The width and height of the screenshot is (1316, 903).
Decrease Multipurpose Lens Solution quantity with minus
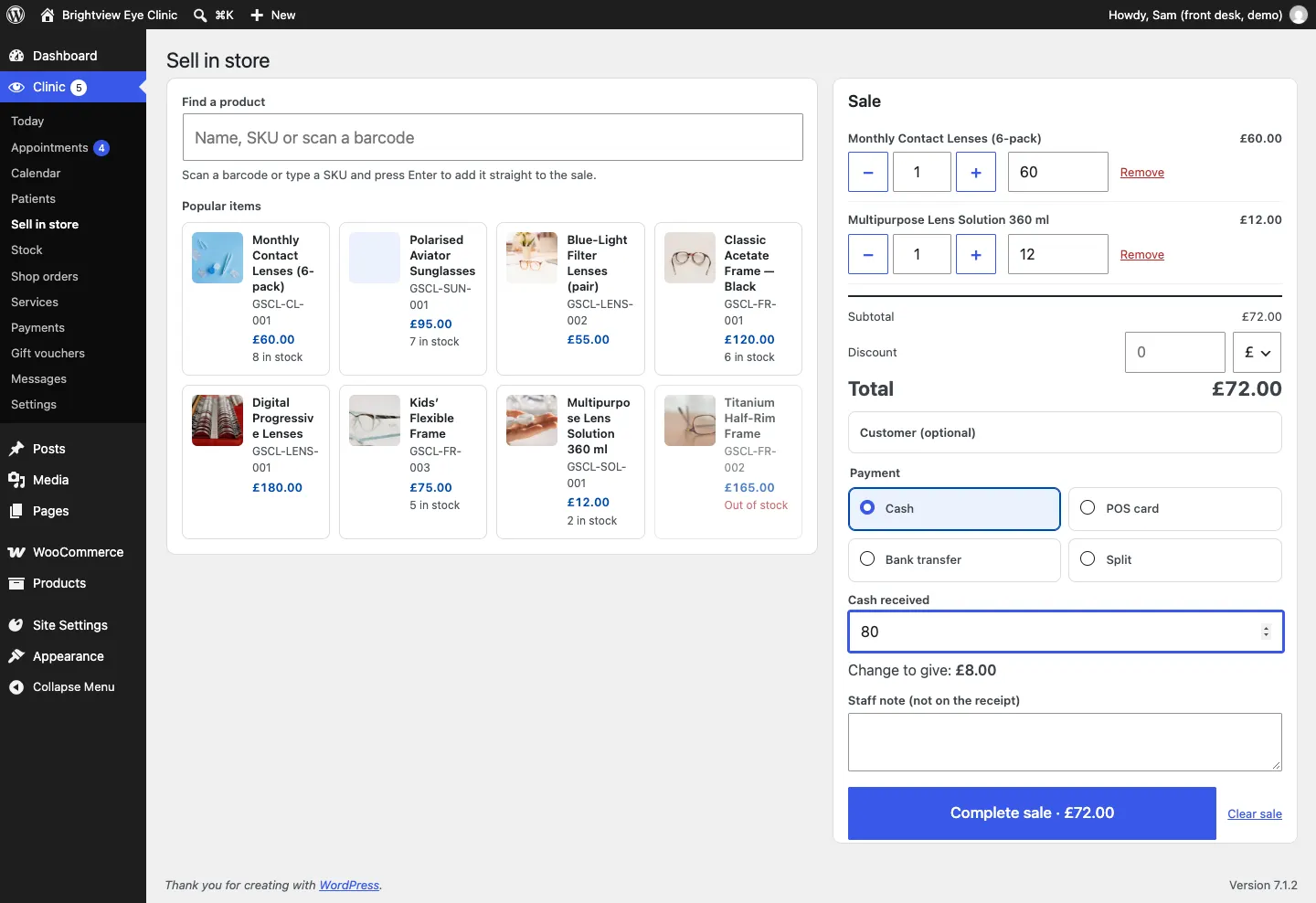click(x=868, y=254)
